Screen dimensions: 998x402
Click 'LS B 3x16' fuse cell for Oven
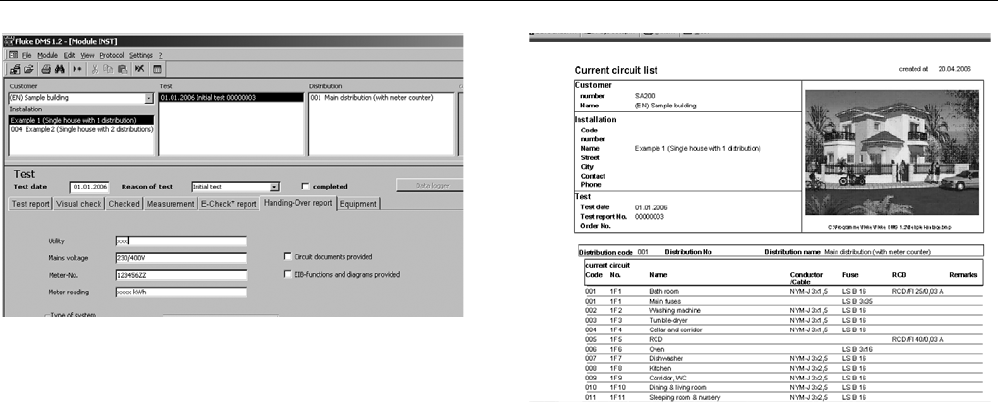[x=857, y=349]
